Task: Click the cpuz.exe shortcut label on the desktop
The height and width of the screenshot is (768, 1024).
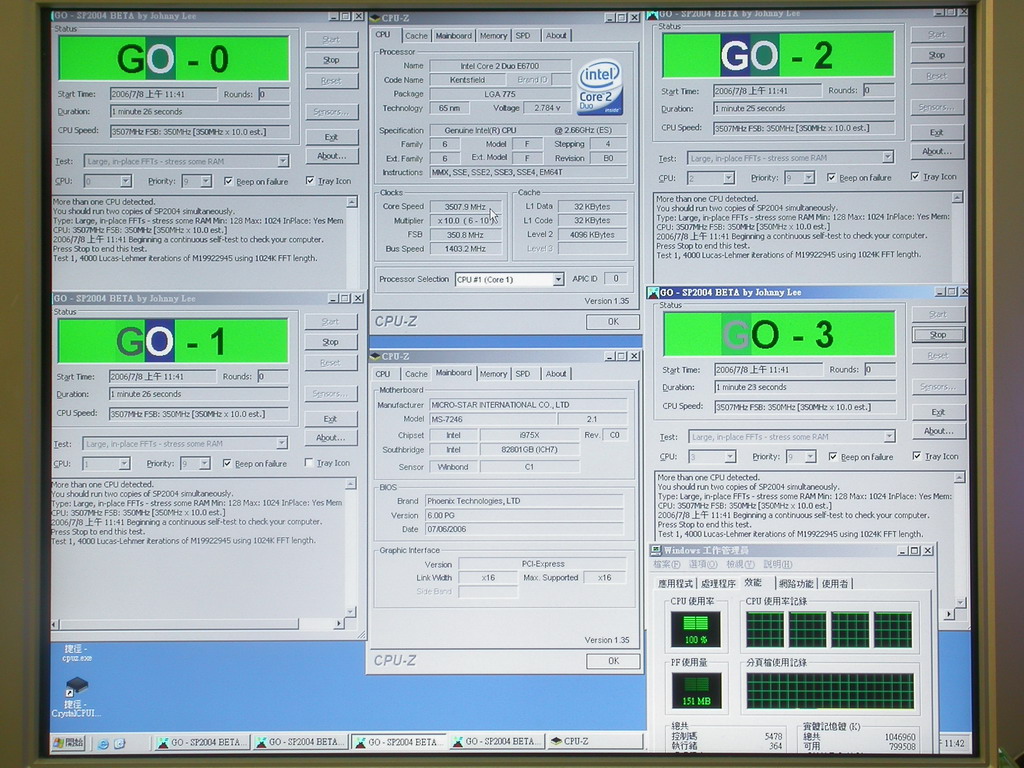Action: (76, 654)
